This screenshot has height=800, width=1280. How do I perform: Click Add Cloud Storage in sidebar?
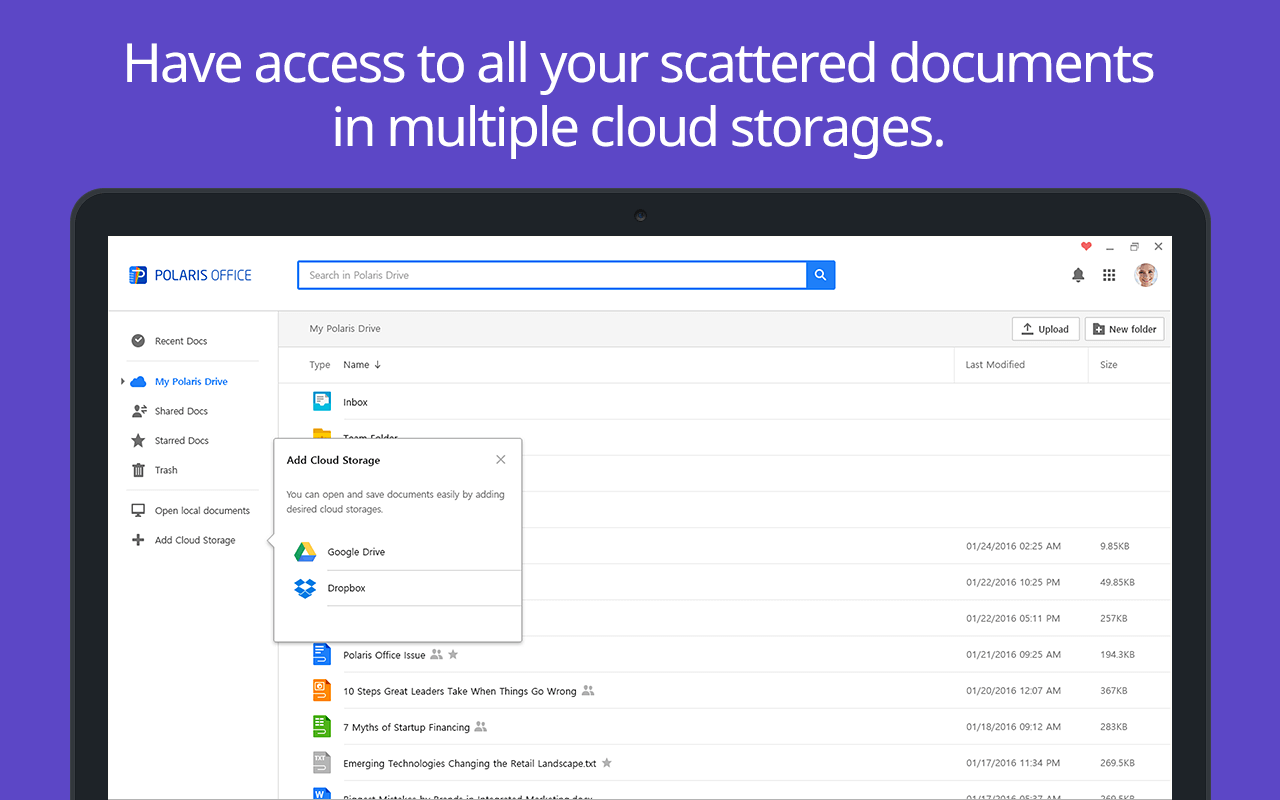point(195,540)
